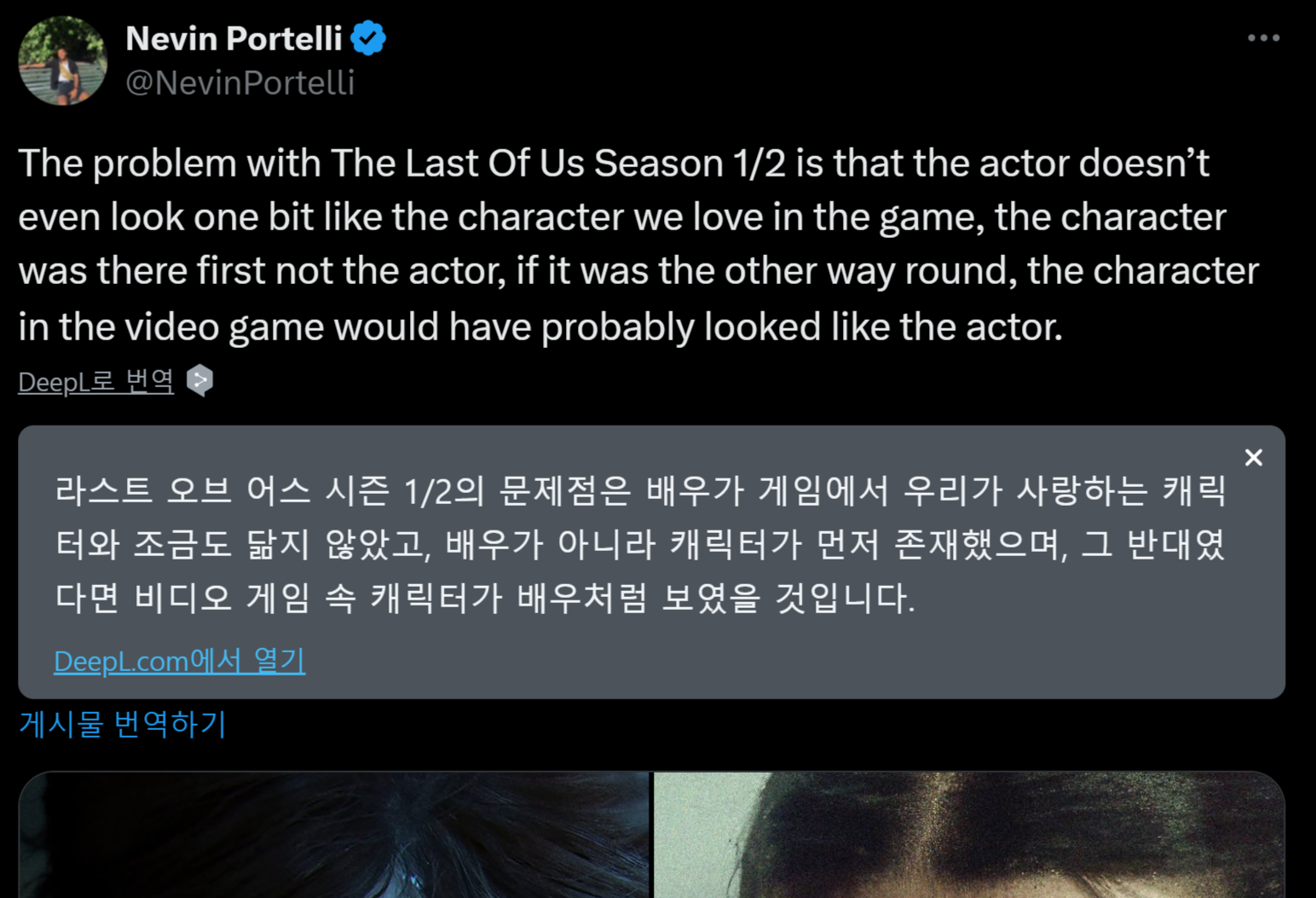Click tweet line starting "was there first"
This screenshot has height=898, width=1316.
638,270
